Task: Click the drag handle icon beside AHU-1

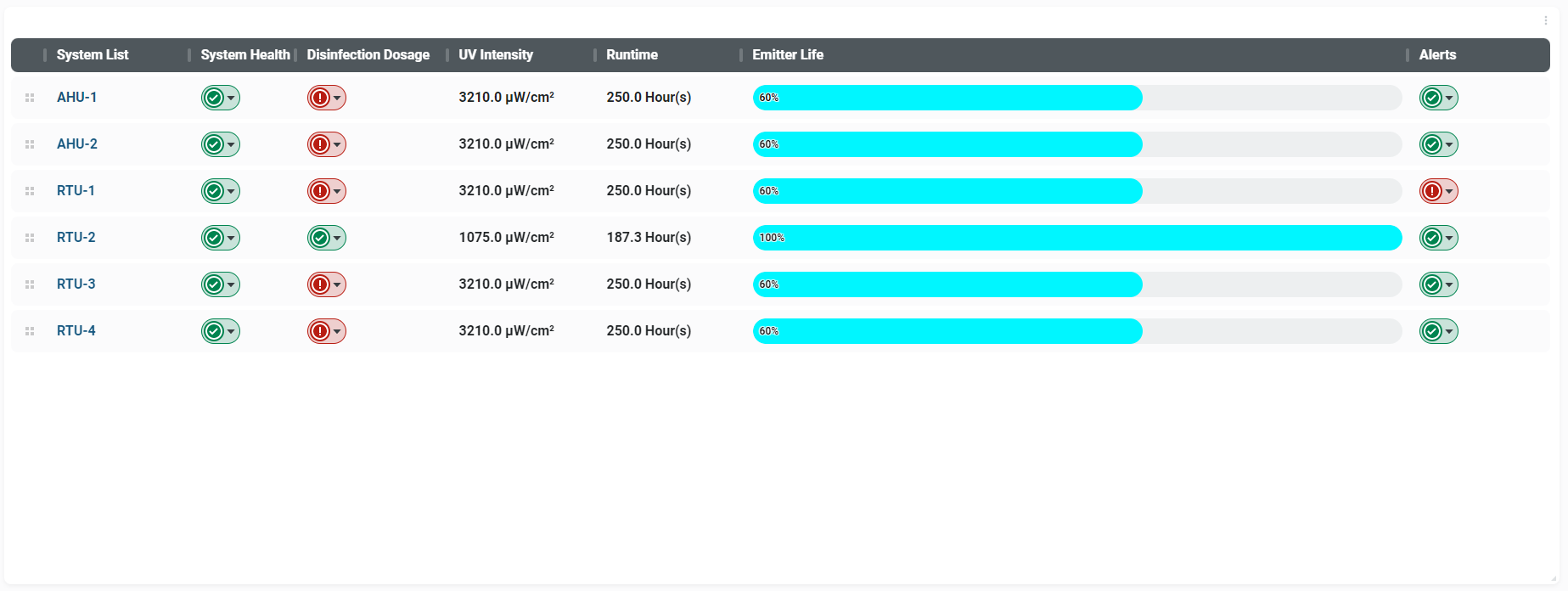Action: tap(30, 98)
